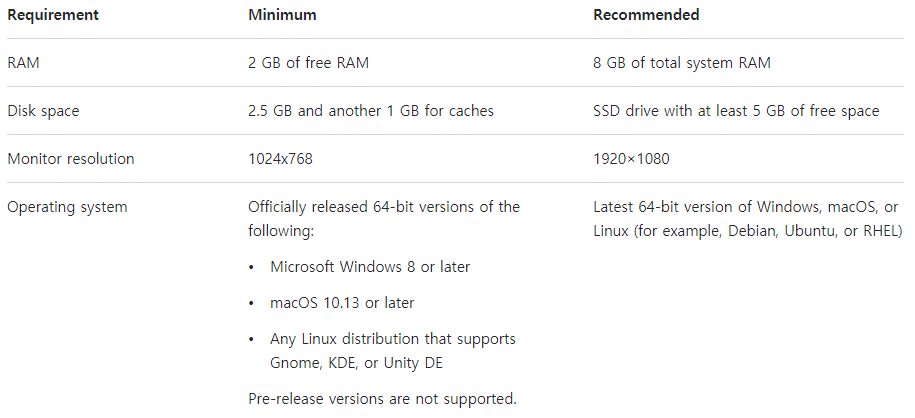Select the Monitor resolution row label
This screenshot has width=915, height=418.
coord(71,159)
